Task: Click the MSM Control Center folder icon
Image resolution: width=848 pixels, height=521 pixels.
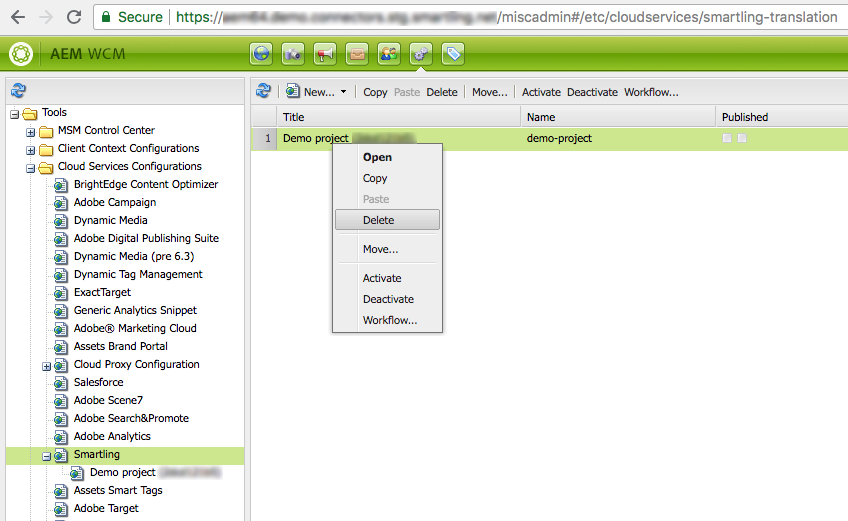Action: [x=47, y=131]
